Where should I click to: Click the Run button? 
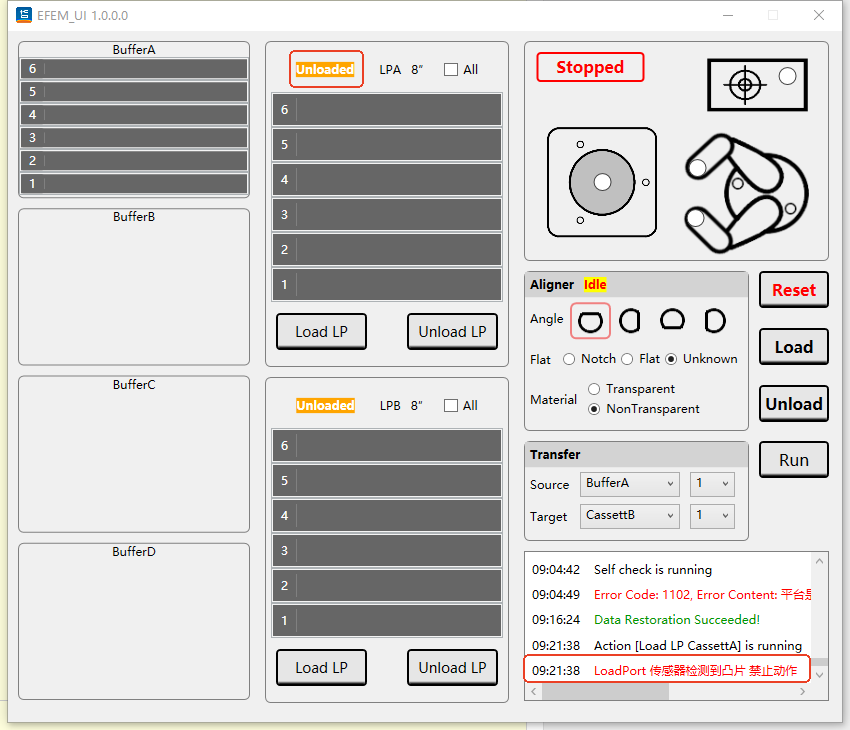click(794, 460)
